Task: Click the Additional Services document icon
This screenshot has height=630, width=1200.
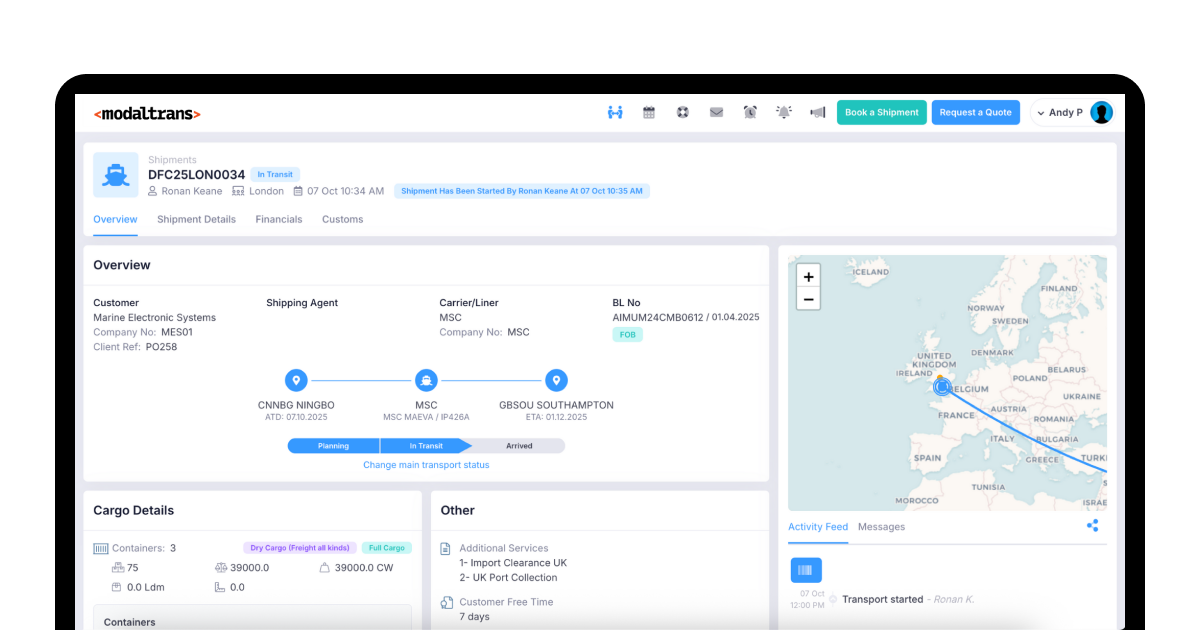Action: [446, 549]
